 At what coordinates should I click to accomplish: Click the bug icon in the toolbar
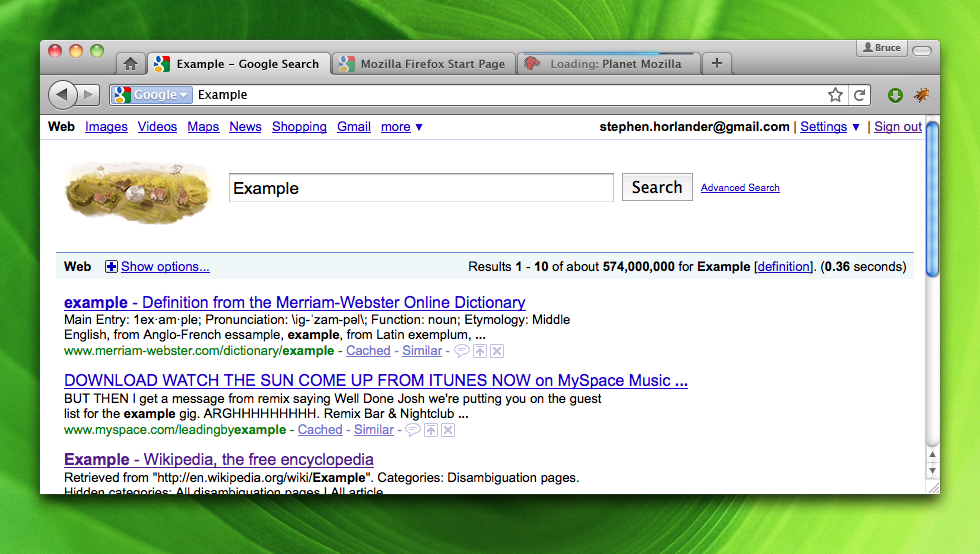tap(921, 95)
